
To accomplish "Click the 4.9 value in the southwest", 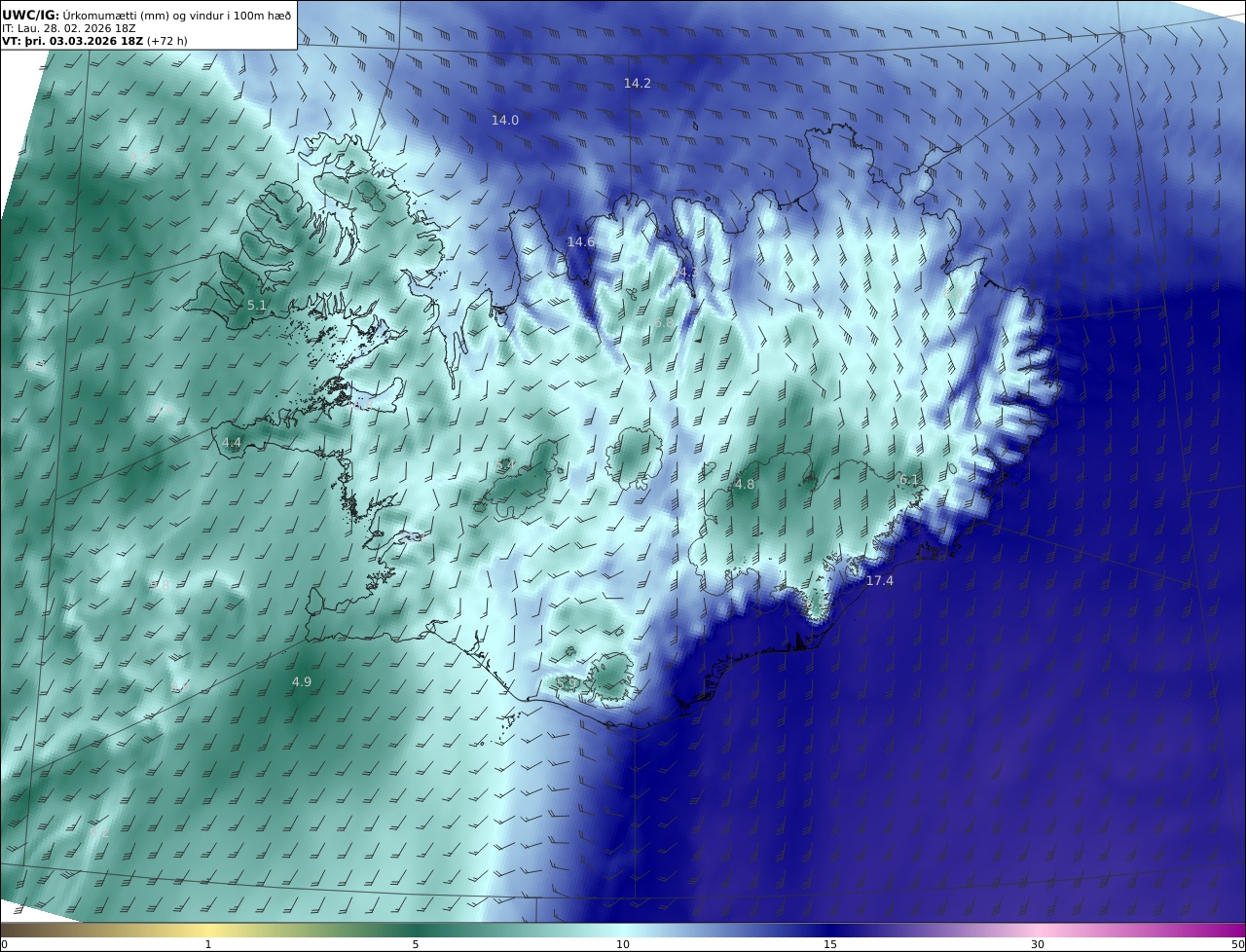I will (x=301, y=682).
